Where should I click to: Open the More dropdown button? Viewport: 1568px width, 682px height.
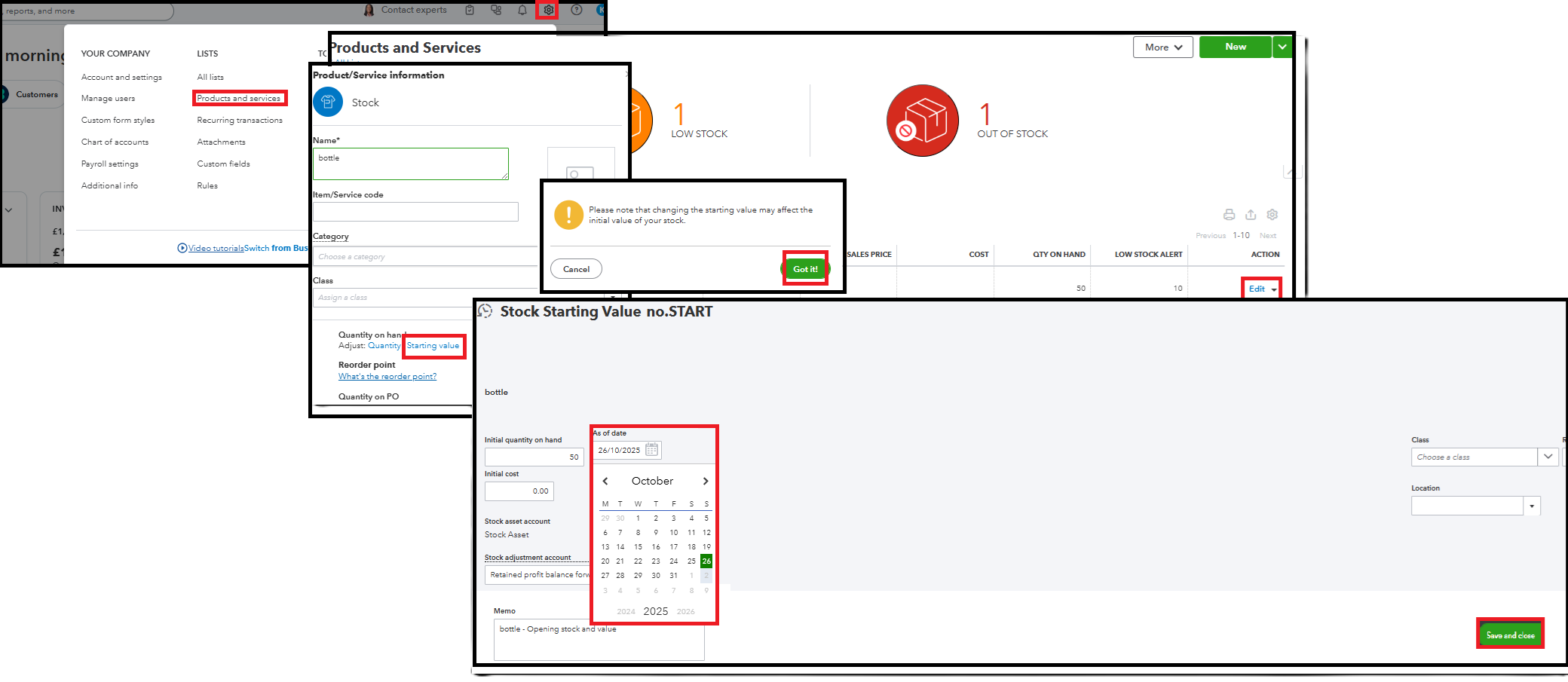(x=1163, y=47)
